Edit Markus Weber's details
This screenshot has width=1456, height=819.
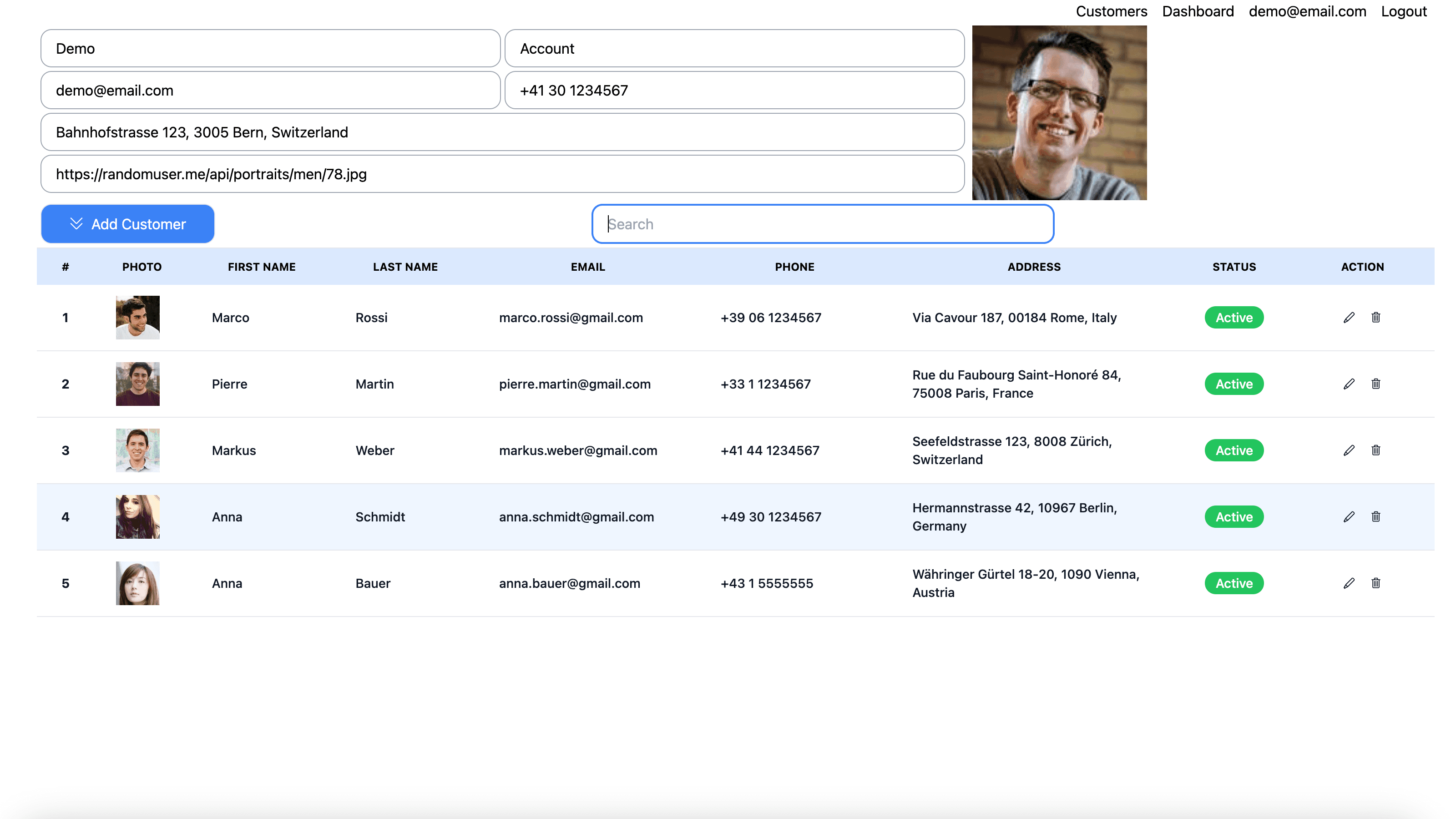(1349, 450)
